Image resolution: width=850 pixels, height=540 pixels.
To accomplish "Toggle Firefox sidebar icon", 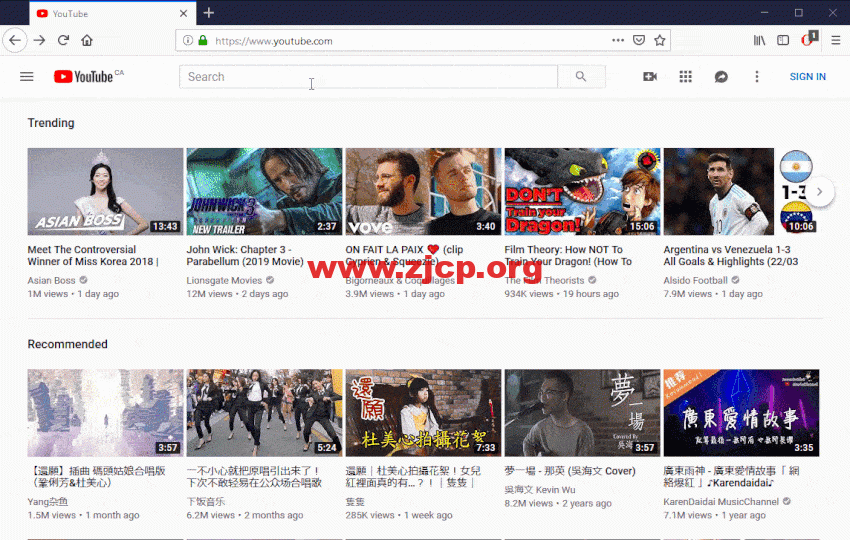I will (x=783, y=41).
